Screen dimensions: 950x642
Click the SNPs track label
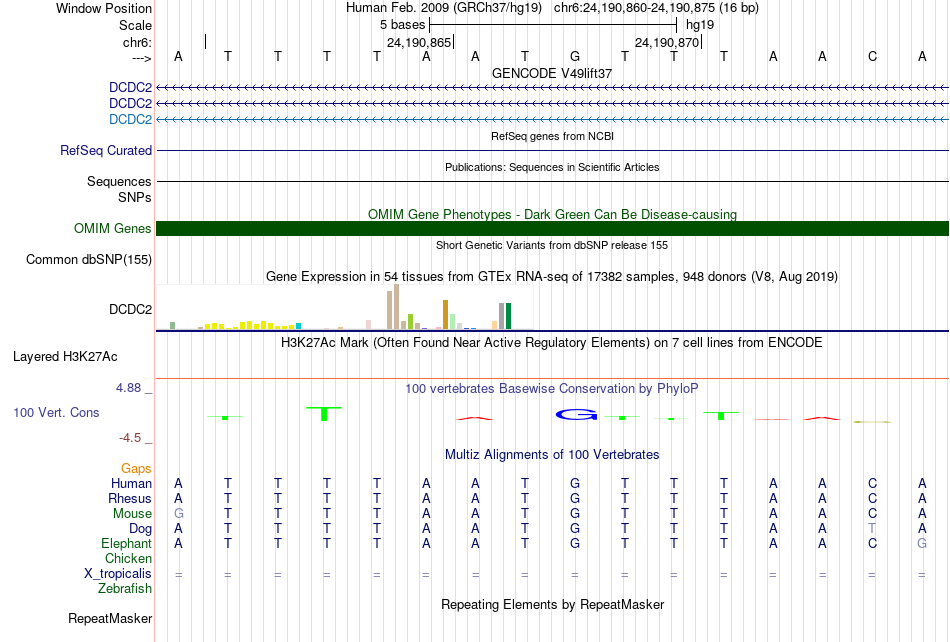coord(135,197)
